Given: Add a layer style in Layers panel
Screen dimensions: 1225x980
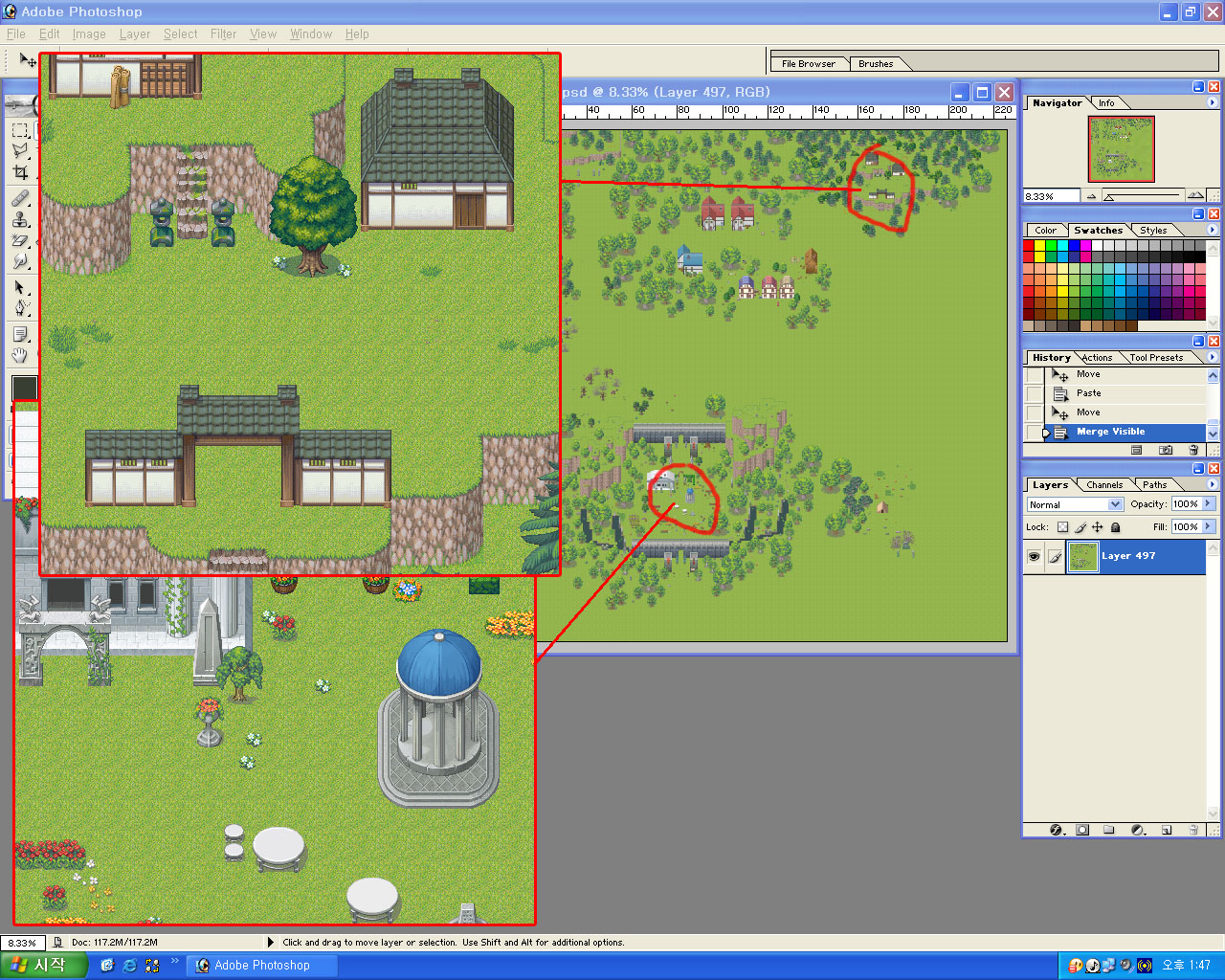Looking at the screenshot, I should pos(1058,830).
